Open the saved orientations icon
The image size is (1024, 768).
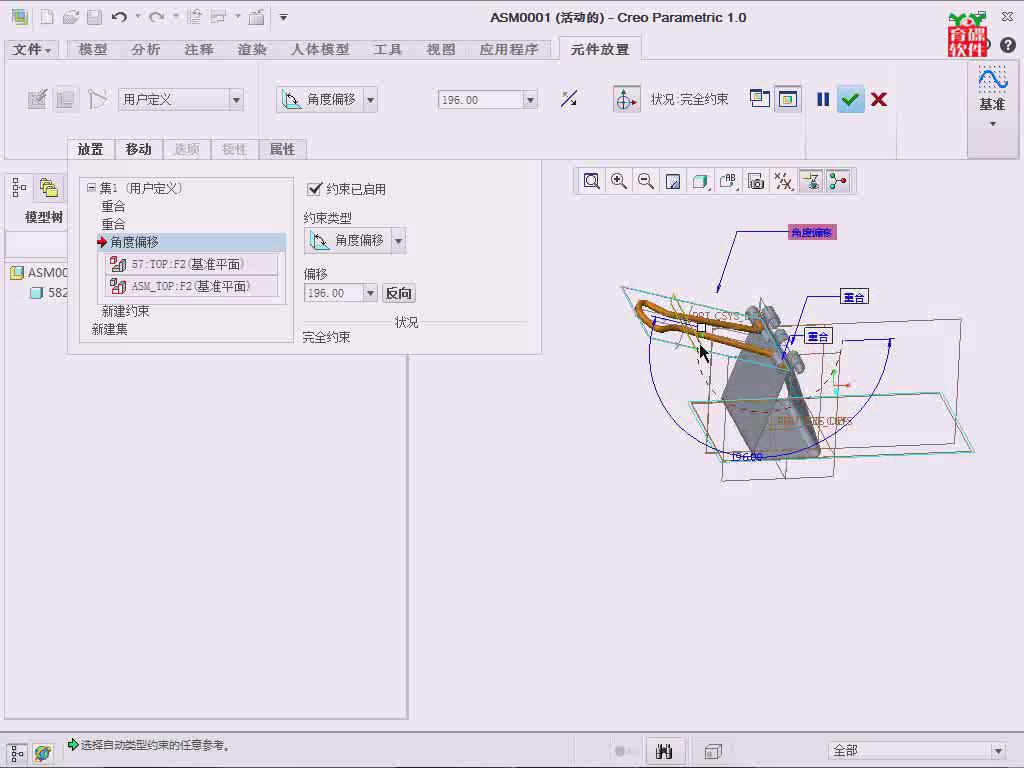click(728, 181)
